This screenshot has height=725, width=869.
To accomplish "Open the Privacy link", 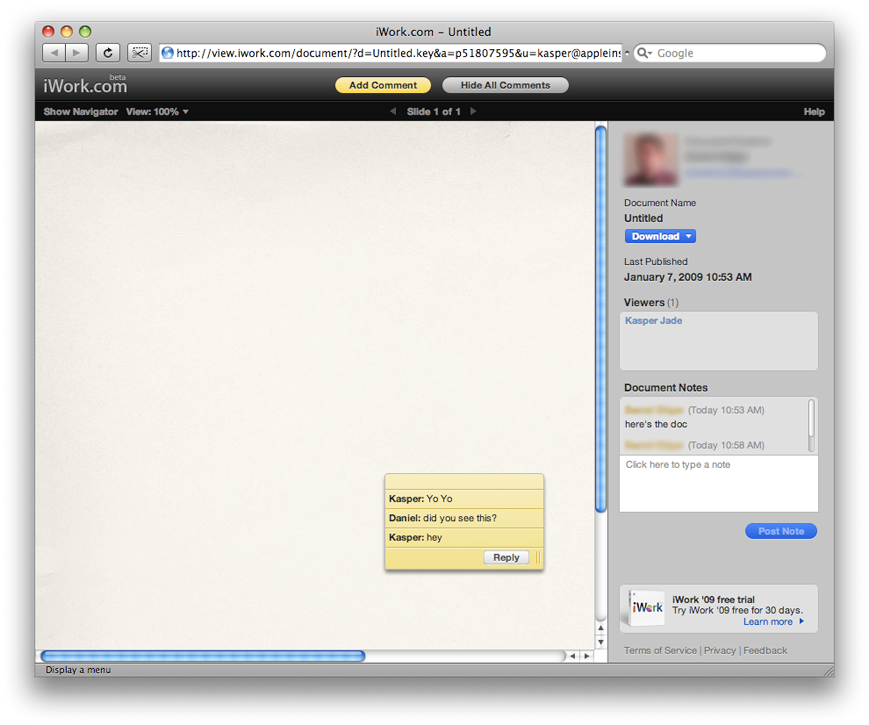I will (720, 650).
